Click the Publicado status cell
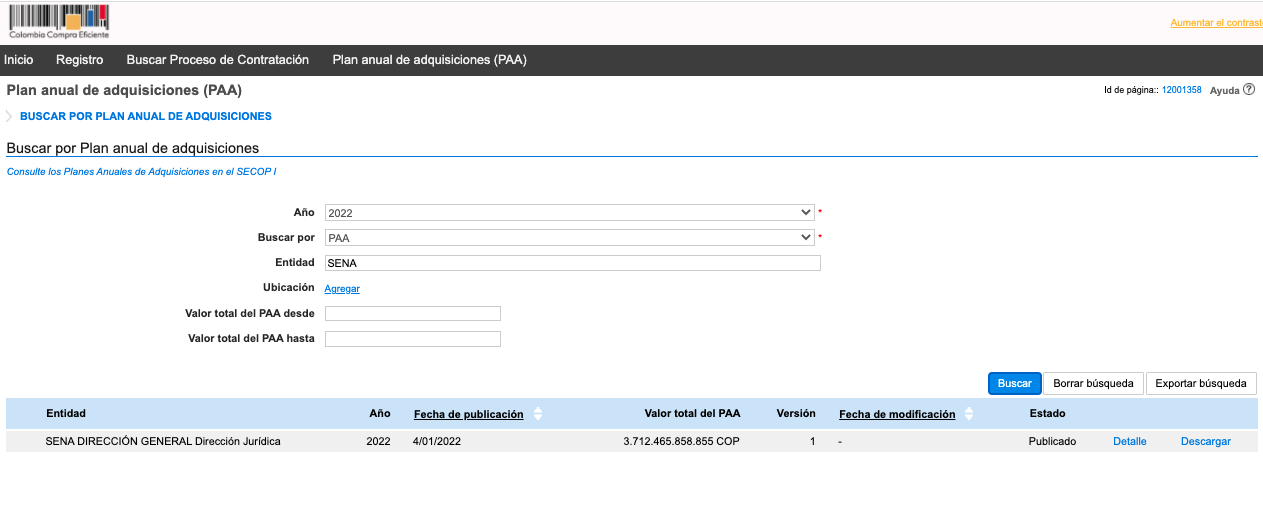This screenshot has height=521, width=1263. 1052,441
